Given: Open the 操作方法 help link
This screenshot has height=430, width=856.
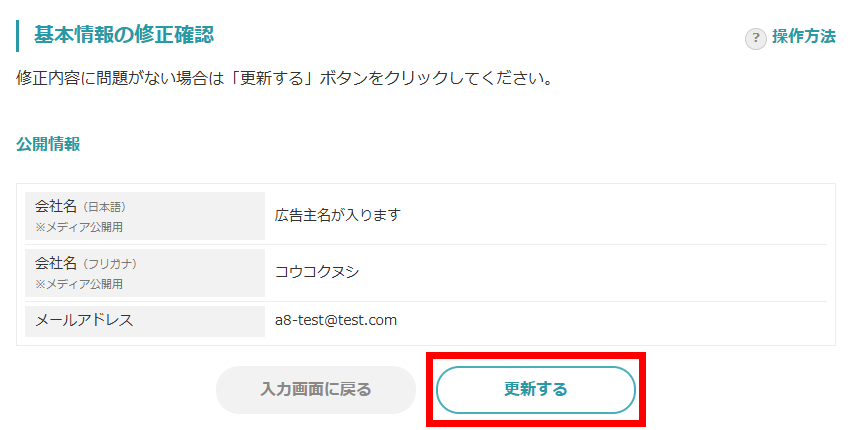Looking at the screenshot, I should coord(803,37).
